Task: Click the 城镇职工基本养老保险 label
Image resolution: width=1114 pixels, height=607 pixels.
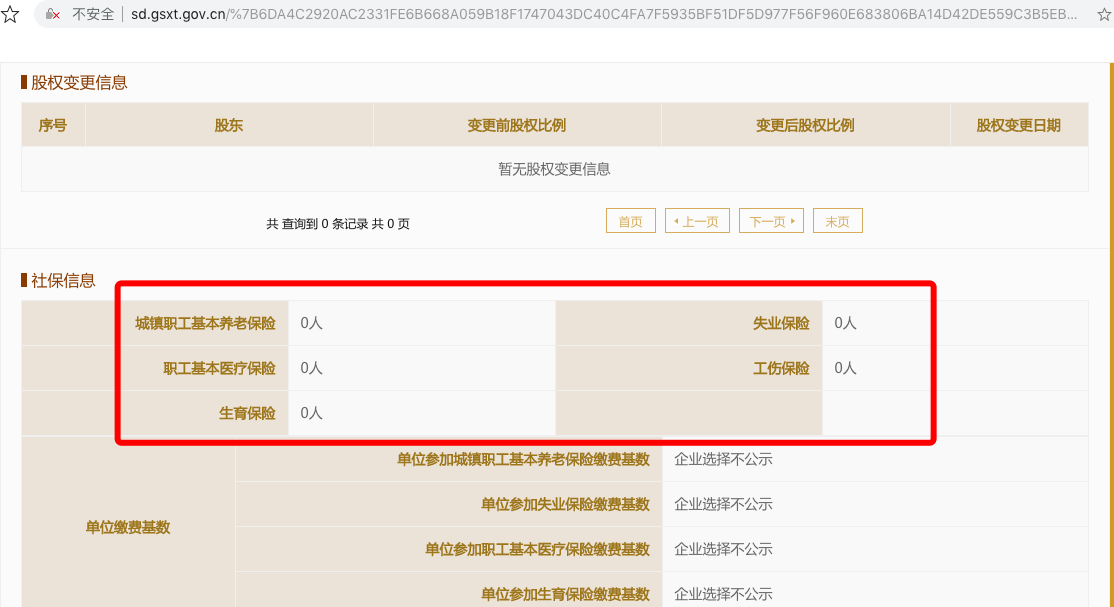Action: [205, 323]
